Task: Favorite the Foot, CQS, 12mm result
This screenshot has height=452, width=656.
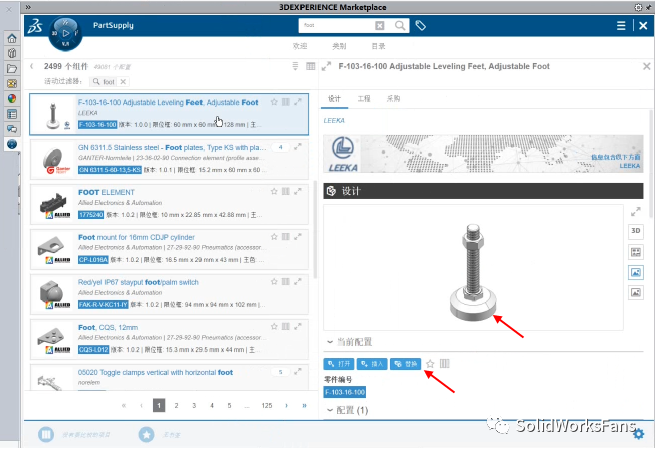Action: click(274, 326)
